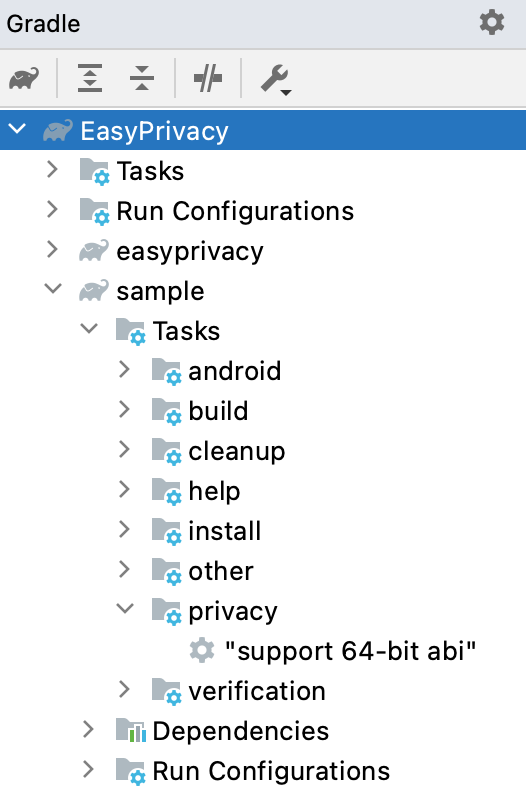526x794 pixels.
Task: Collapse the privacy task group
Action: tap(125, 608)
